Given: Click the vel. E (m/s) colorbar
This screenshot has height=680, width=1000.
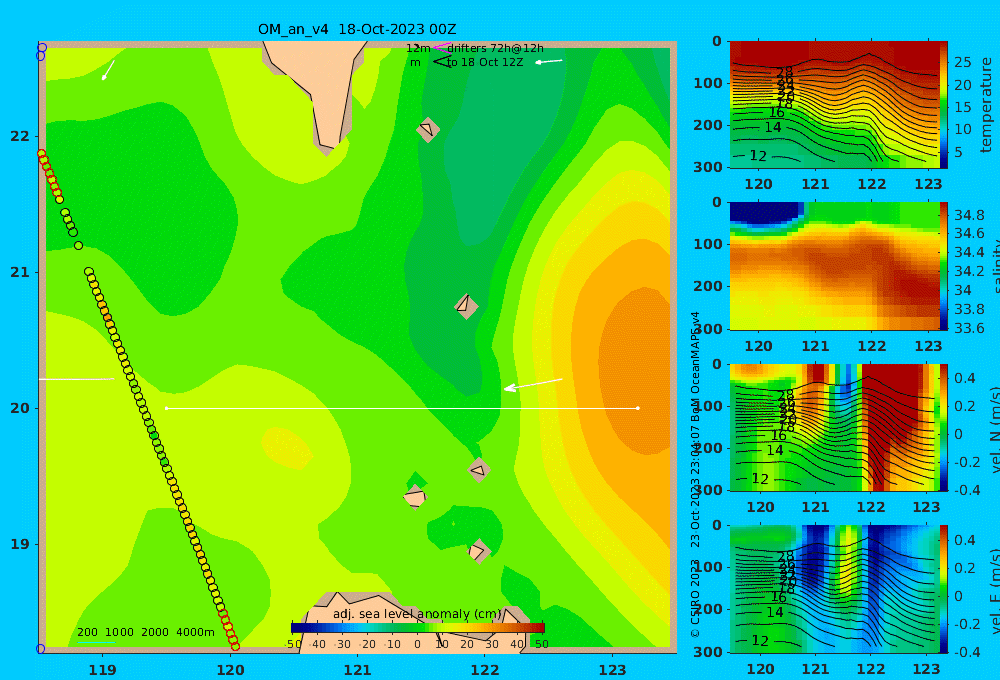Looking at the screenshot, I should point(944,589).
